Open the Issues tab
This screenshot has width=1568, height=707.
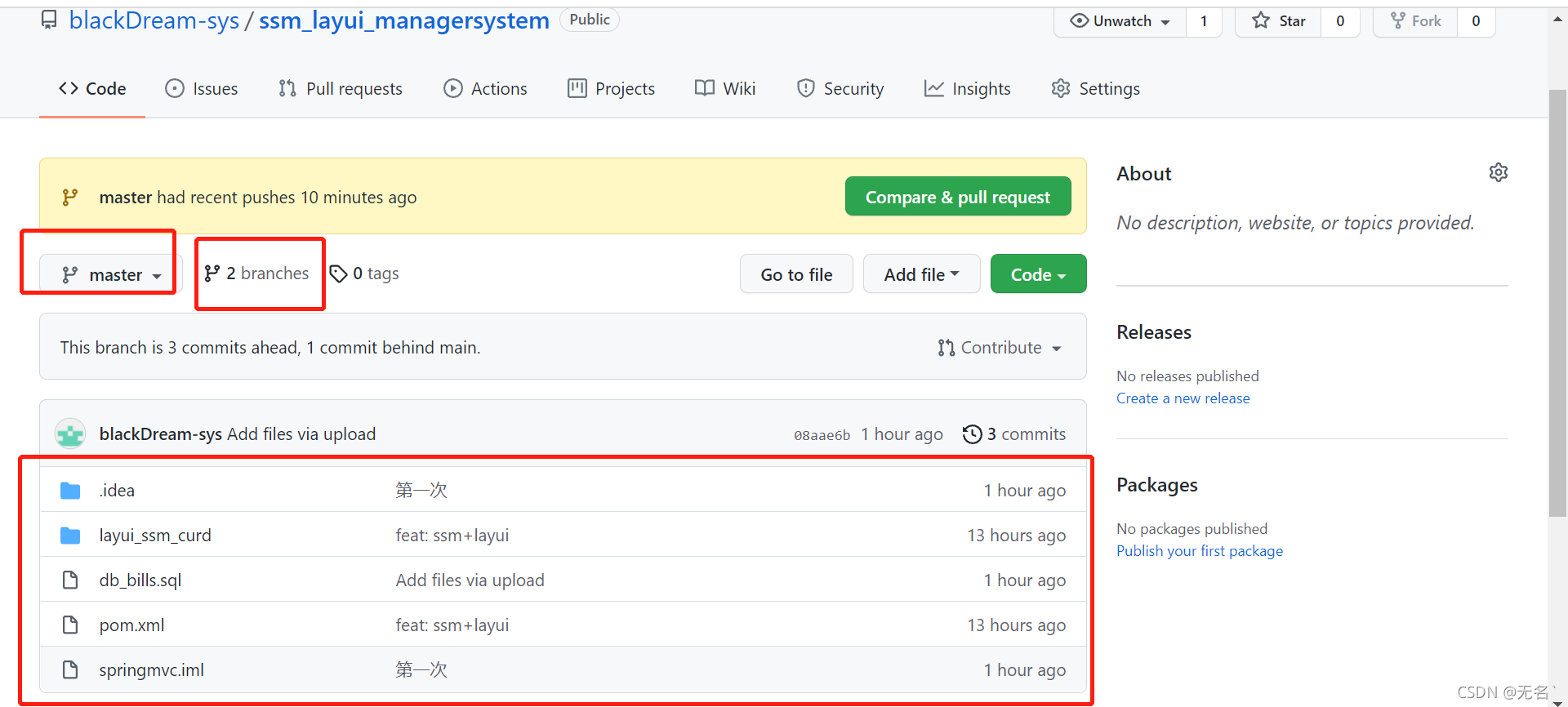click(x=201, y=89)
